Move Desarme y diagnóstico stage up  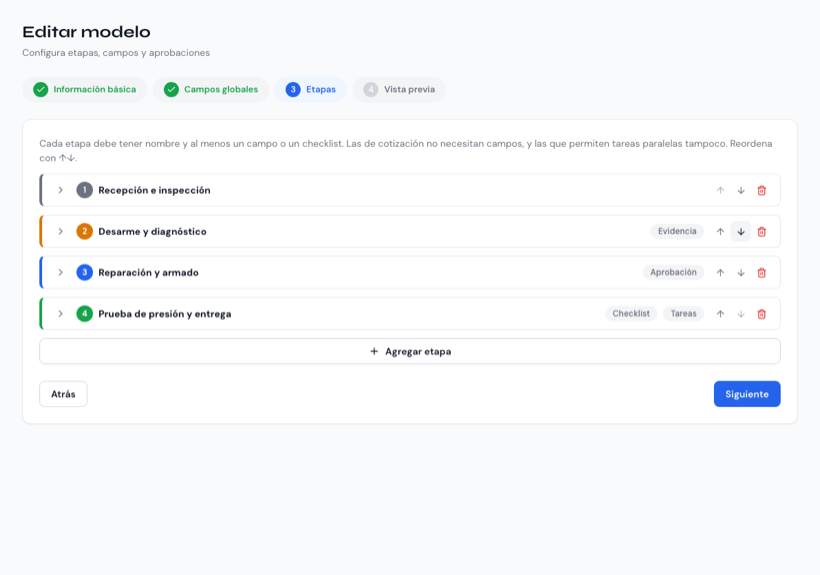pos(720,232)
